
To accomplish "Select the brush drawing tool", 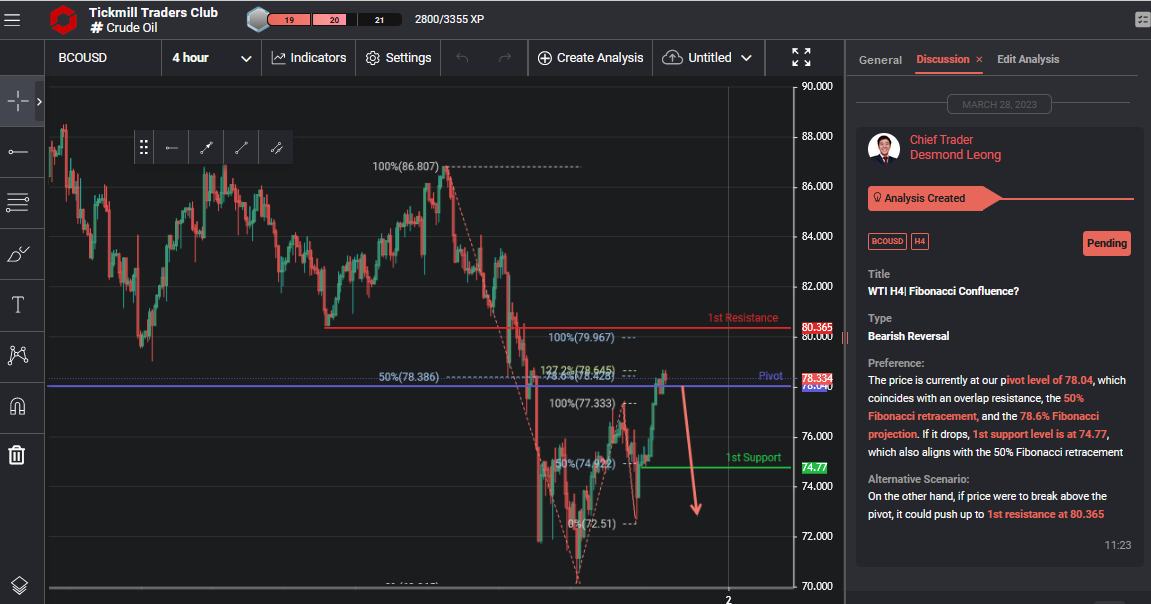I will 18,254.
